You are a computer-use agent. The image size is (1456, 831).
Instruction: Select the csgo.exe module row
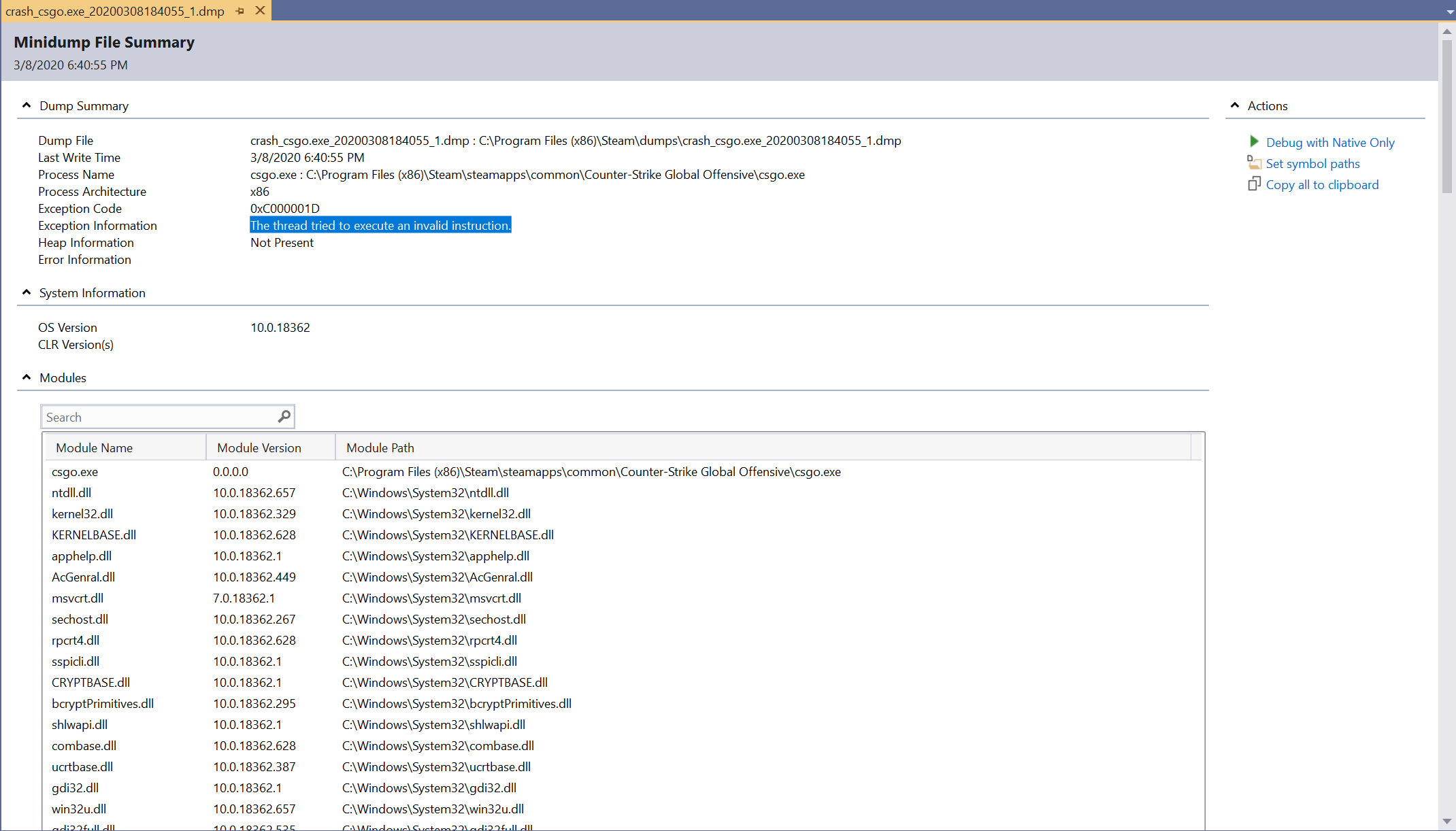(x=623, y=471)
